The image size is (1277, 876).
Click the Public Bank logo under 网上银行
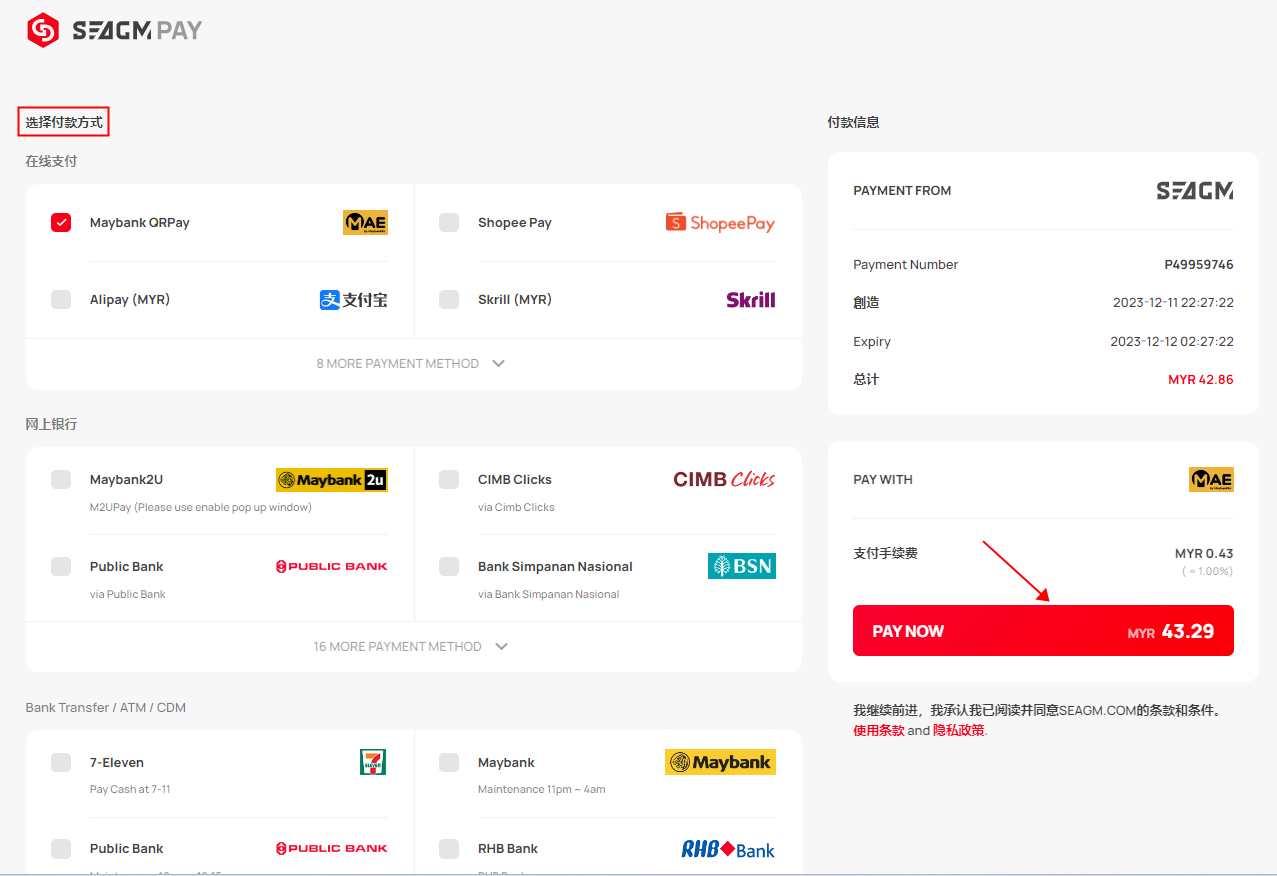332,567
